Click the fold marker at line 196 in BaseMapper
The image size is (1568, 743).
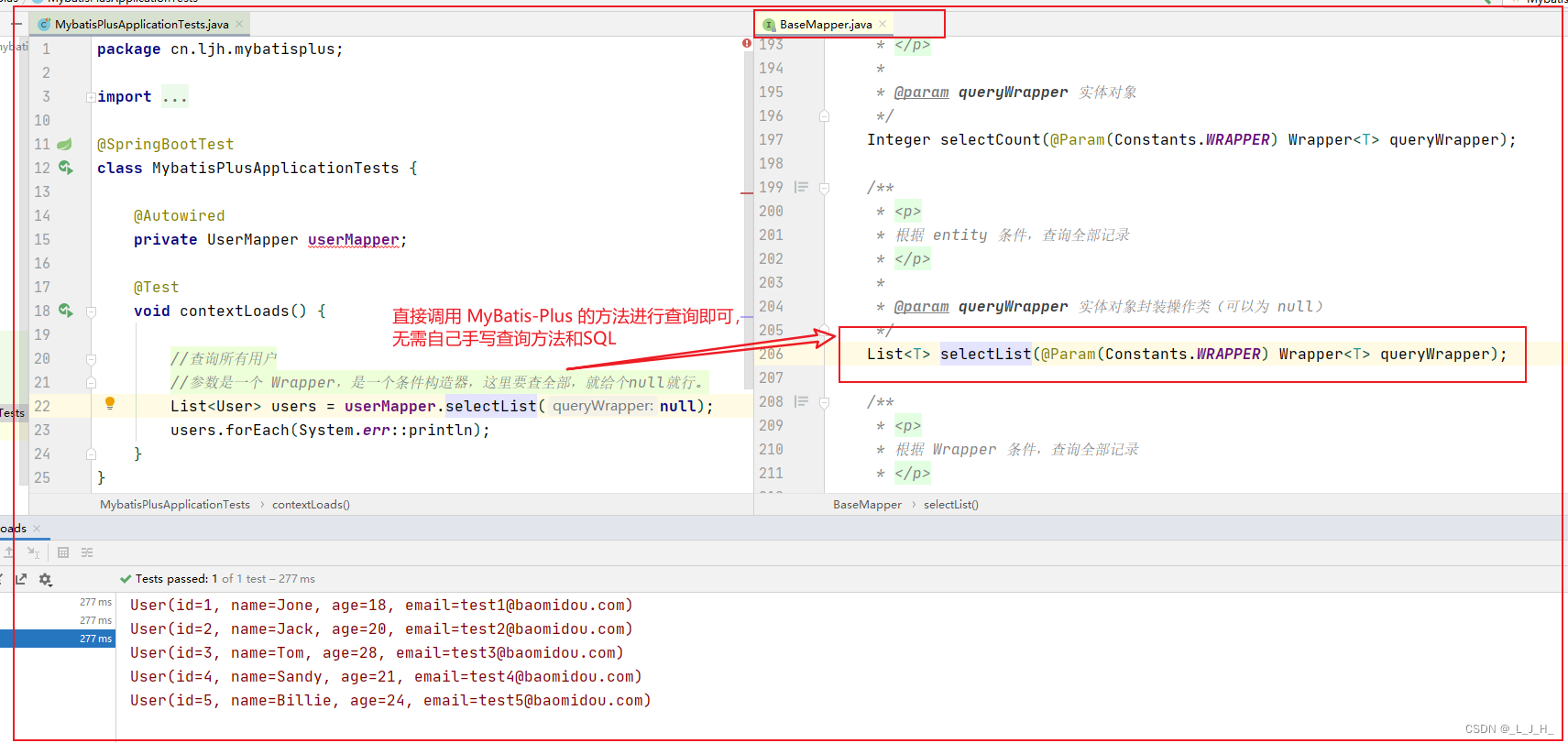(824, 116)
